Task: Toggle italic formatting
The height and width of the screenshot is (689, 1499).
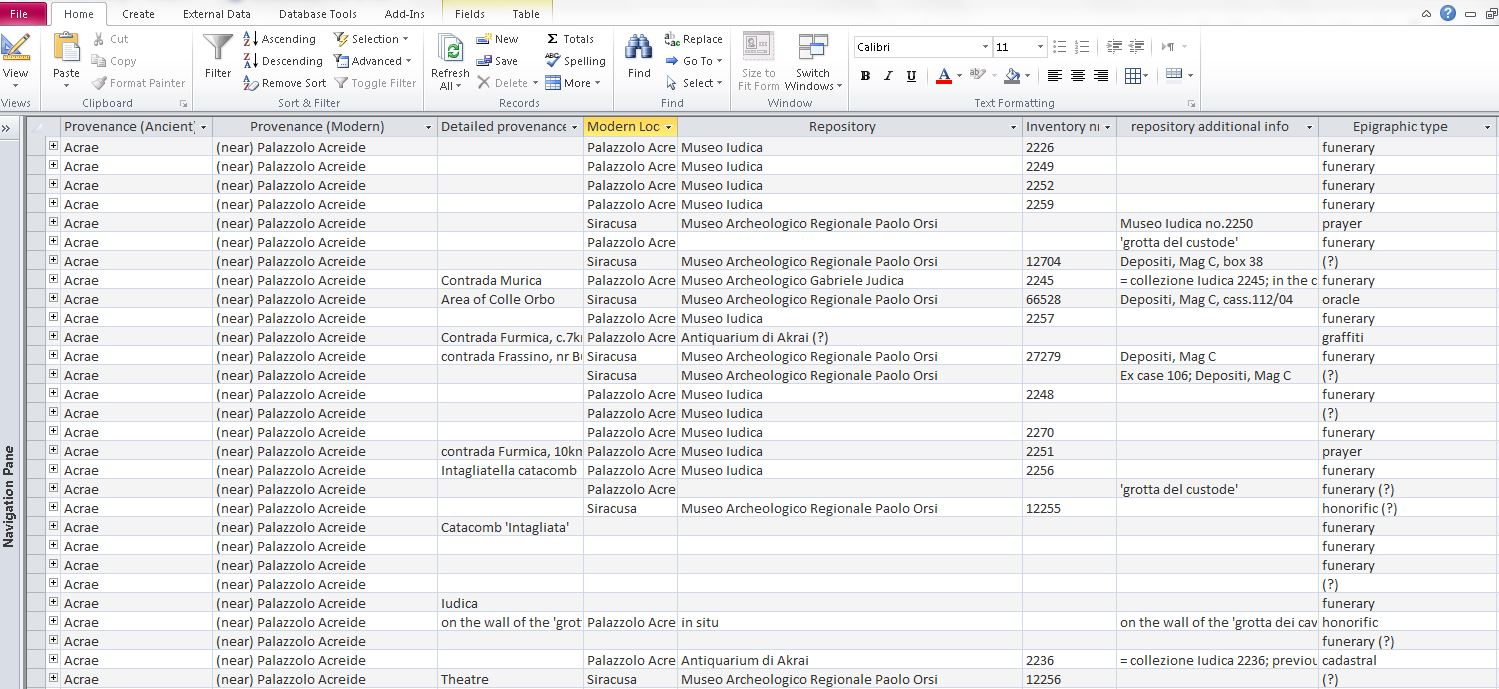Action: click(x=888, y=75)
